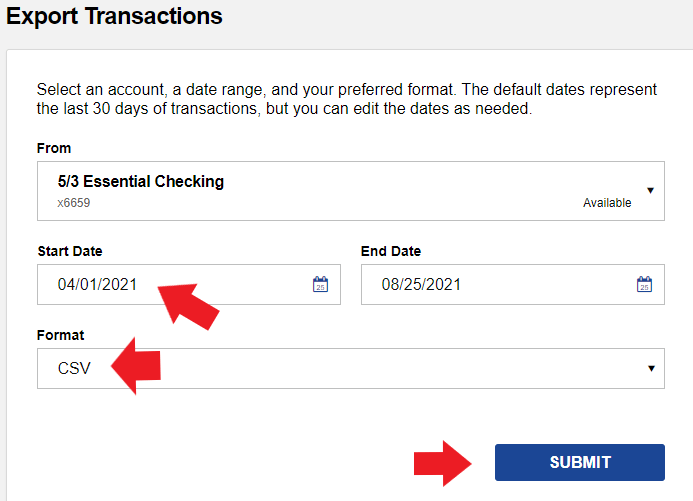The height and width of the screenshot is (501, 693).
Task: Choose the 5/3 Essential Checking account name
Action: click(141, 182)
